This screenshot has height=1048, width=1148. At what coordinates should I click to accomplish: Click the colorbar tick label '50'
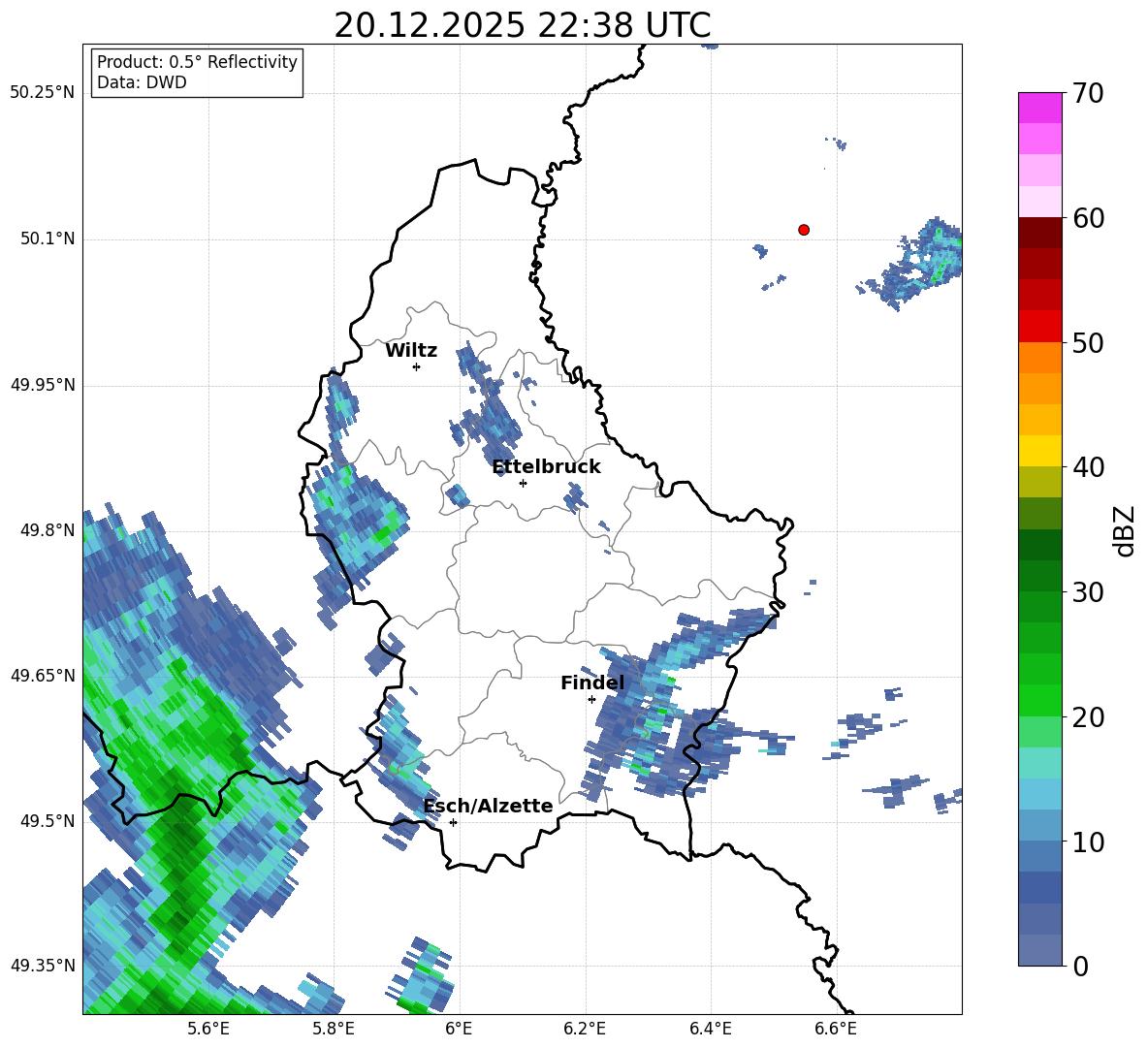click(1089, 343)
